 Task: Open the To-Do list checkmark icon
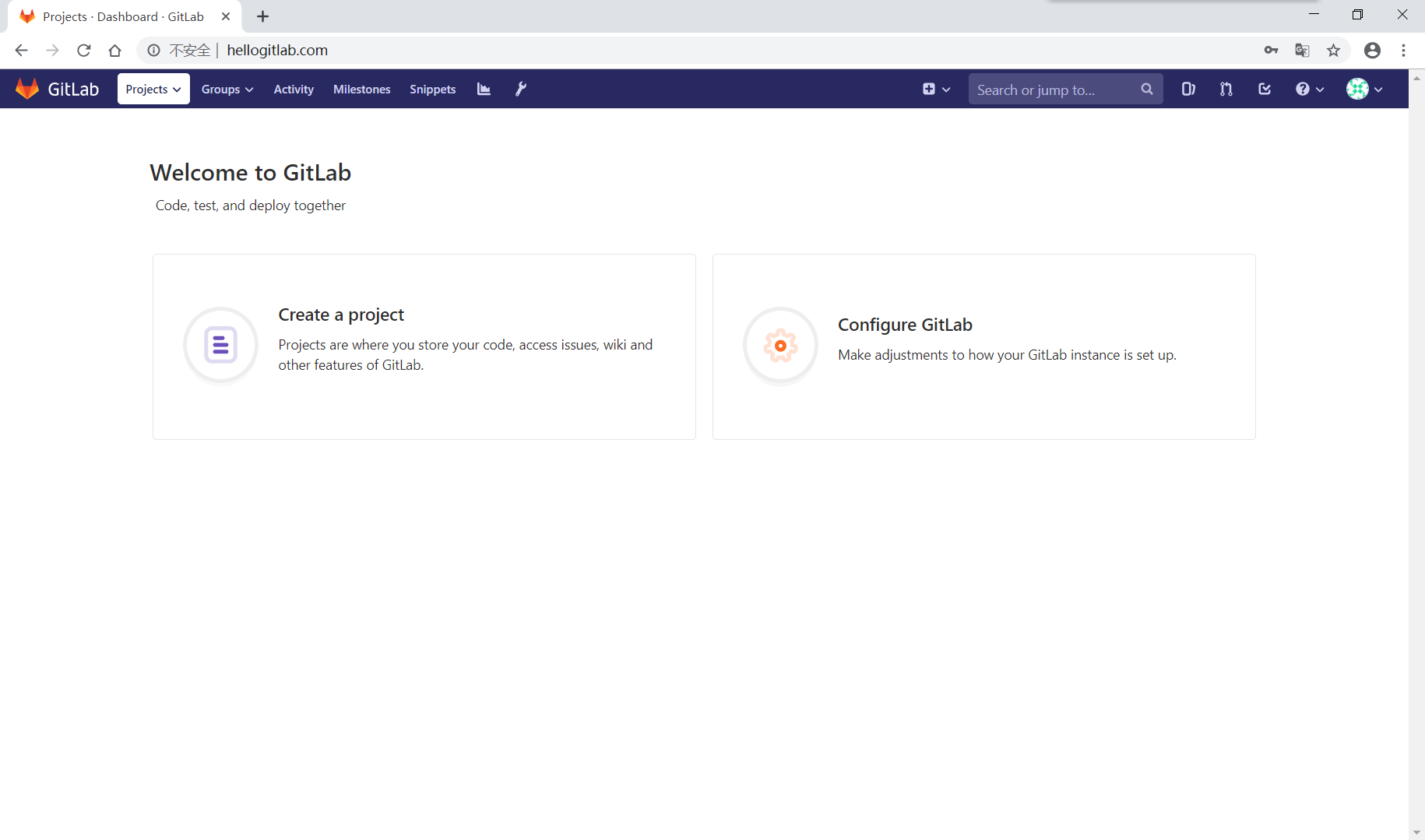(x=1265, y=90)
